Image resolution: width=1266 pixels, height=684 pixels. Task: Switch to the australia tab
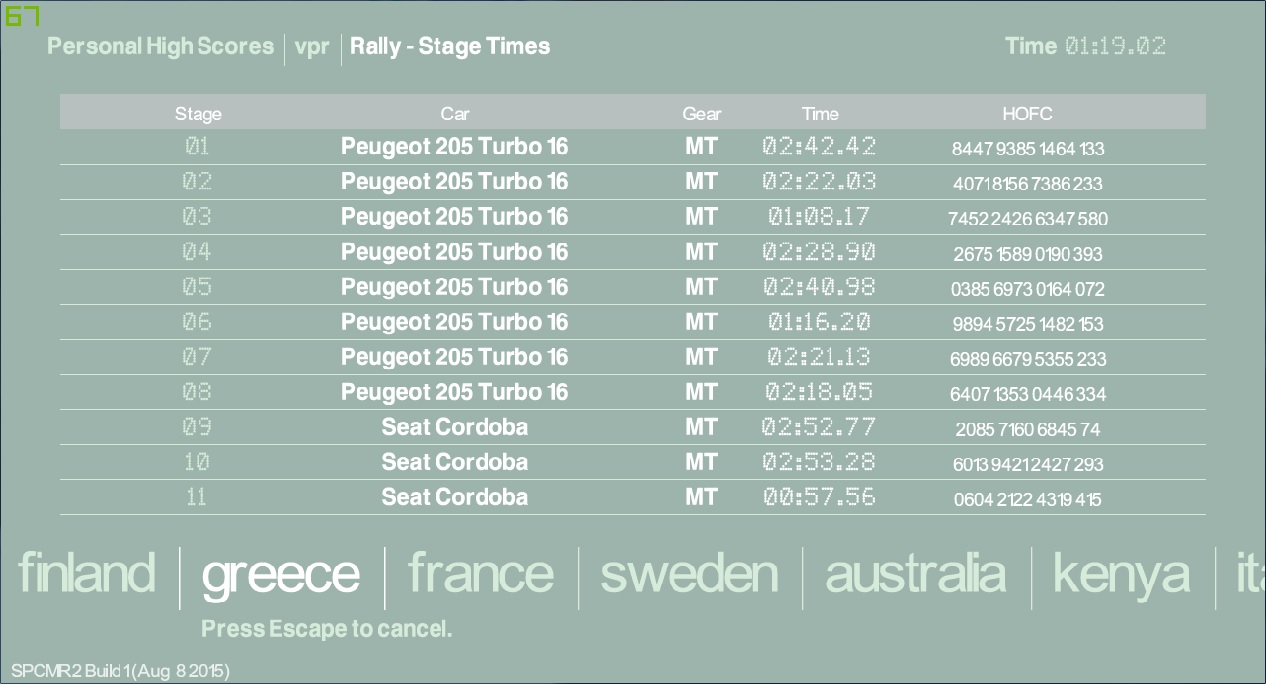[915, 574]
